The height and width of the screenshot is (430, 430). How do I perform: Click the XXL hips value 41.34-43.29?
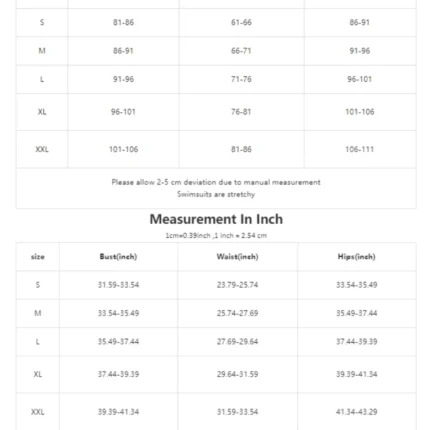click(356, 412)
